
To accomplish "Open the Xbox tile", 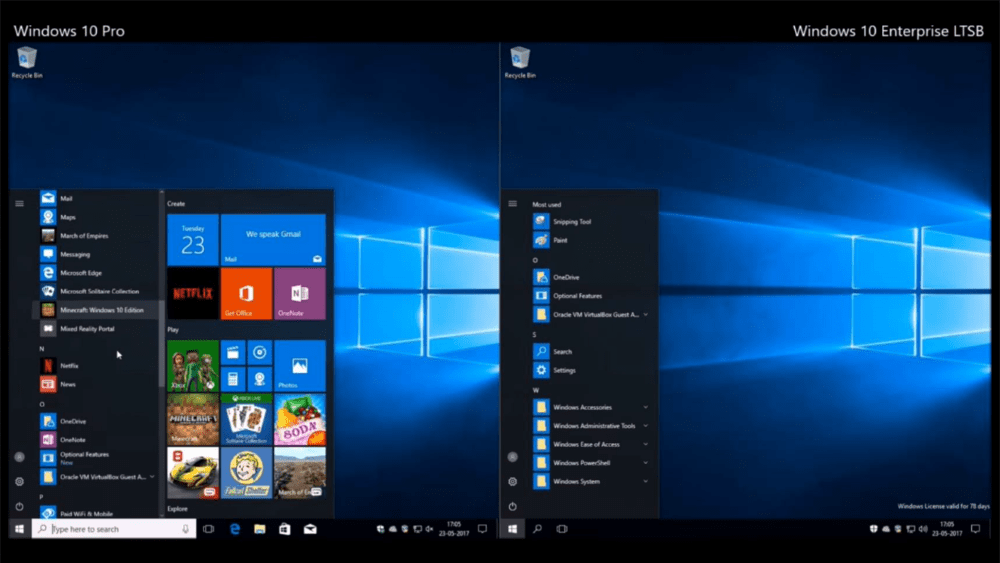I will pyautogui.click(x=193, y=366).
